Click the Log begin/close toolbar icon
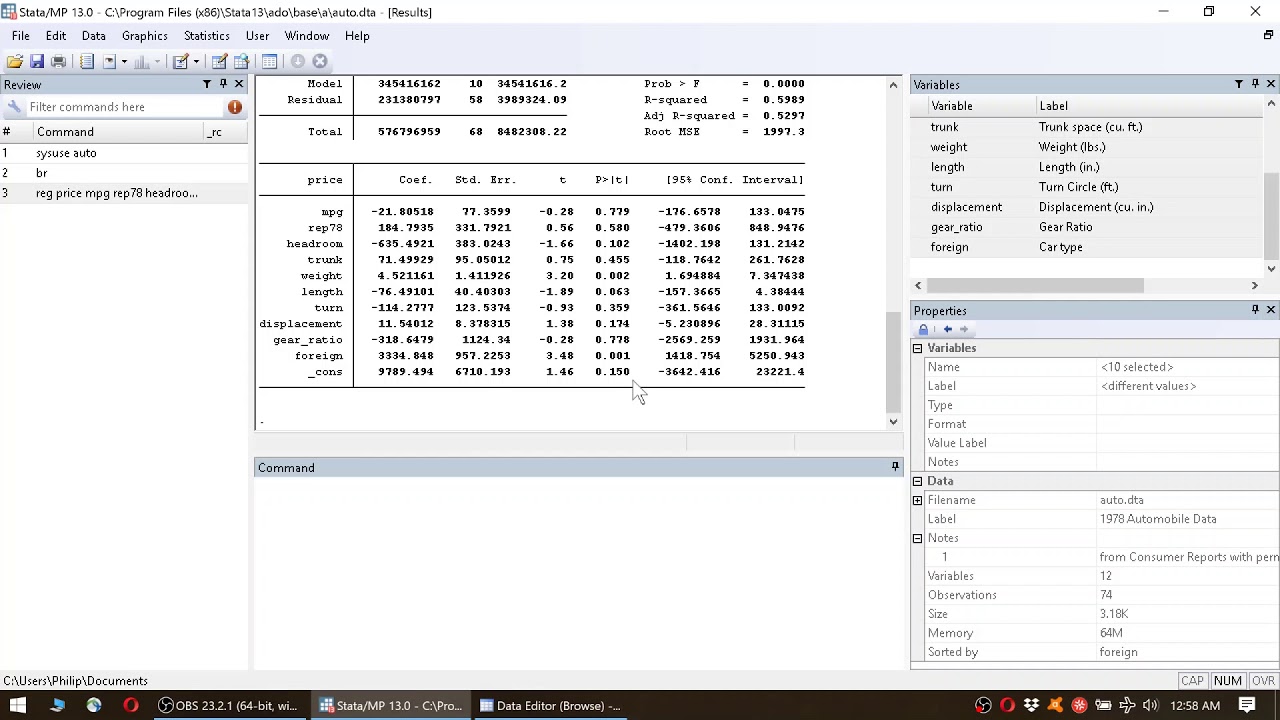The width and height of the screenshot is (1280, 720). tap(87, 61)
